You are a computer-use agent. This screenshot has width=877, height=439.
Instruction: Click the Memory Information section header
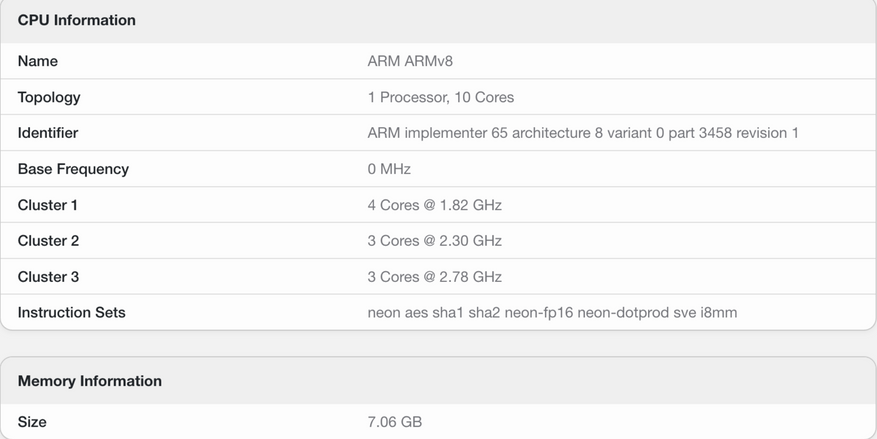90,381
